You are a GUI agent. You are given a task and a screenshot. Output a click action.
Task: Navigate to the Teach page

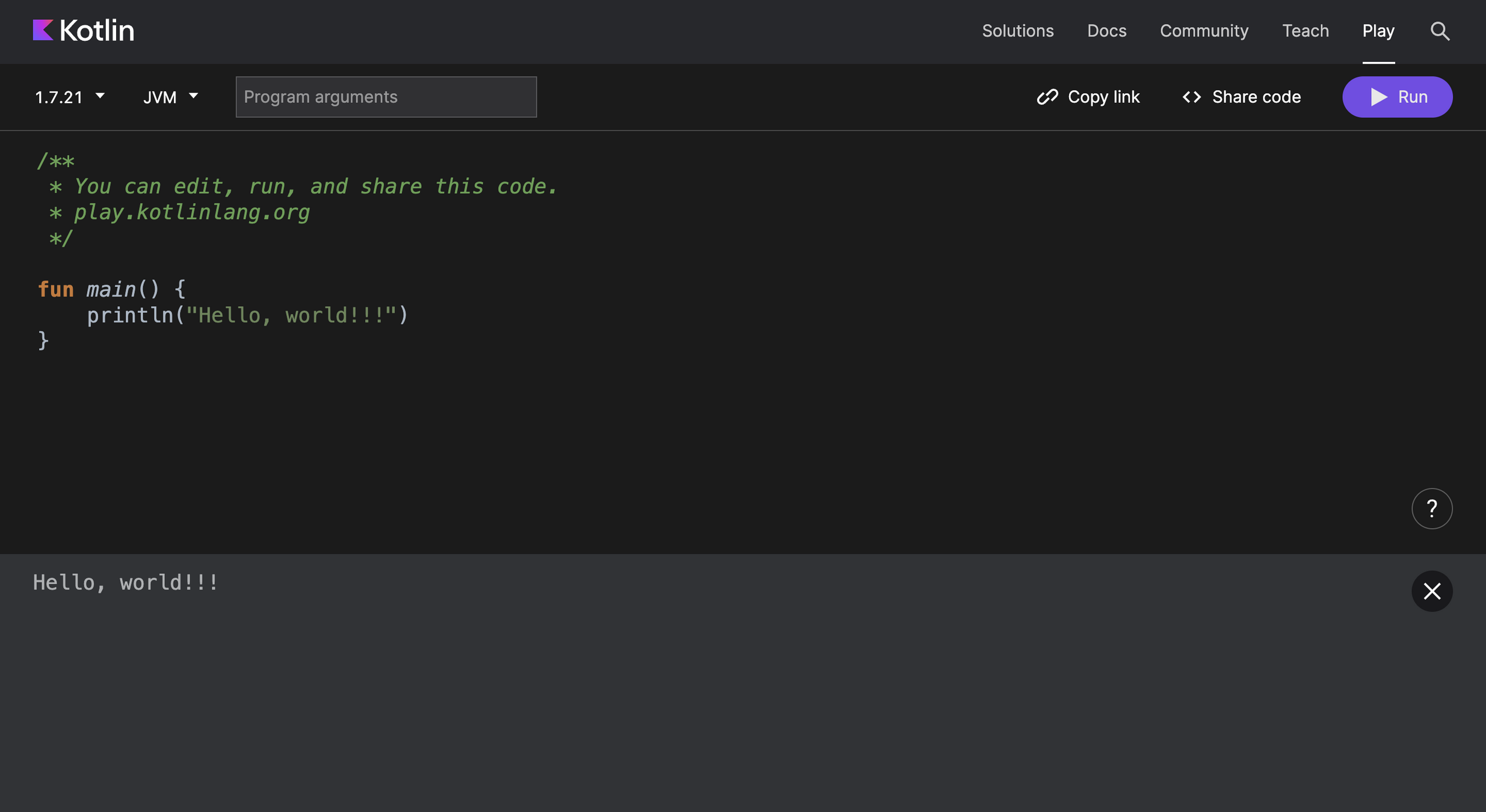pyautogui.click(x=1305, y=31)
